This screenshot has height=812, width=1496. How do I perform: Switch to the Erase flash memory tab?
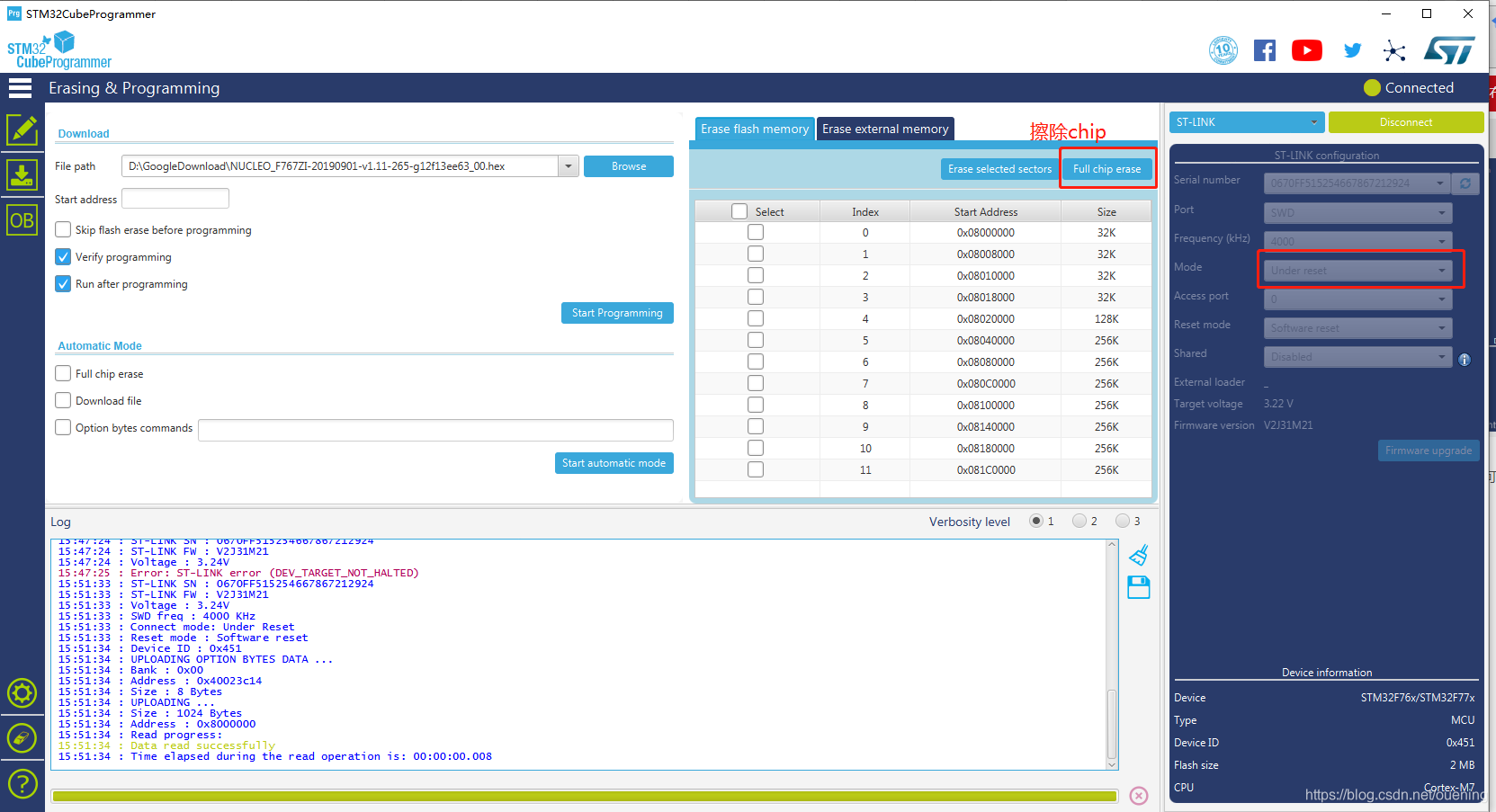[x=755, y=129]
